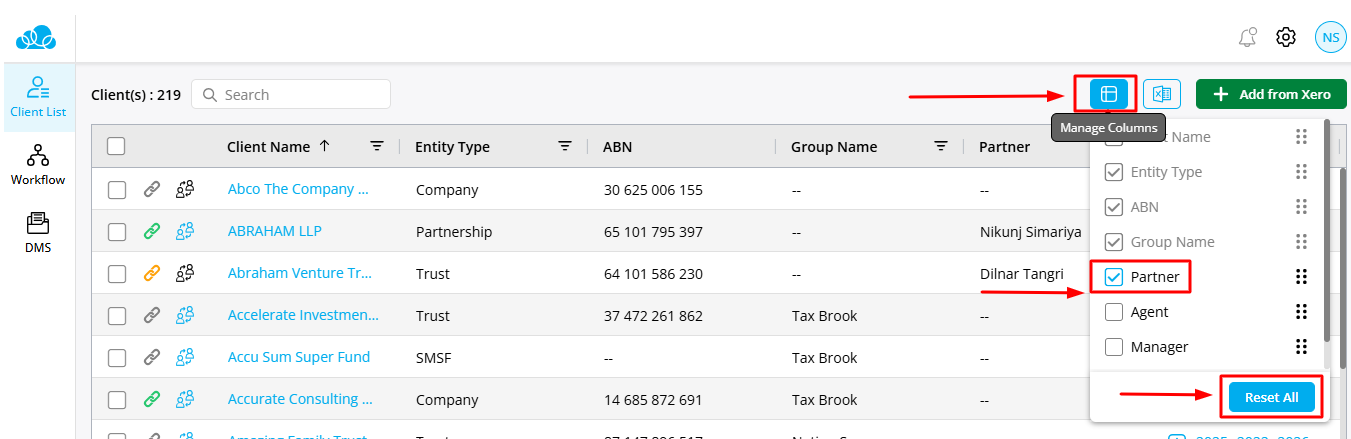The height and width of the screenshot is (439, 1351).
Task: Open the notifications bell
Action: (1247, 38)
